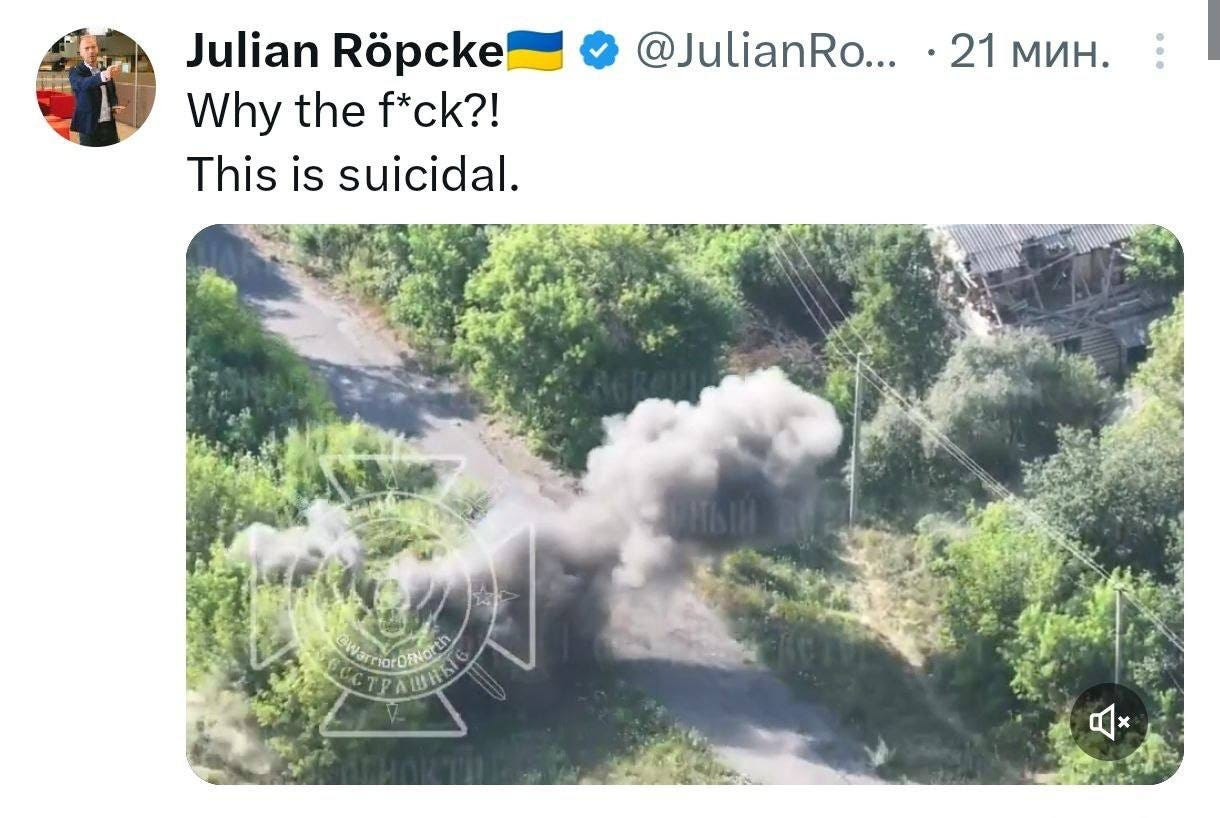Open the @JulianRo... handle link
This screenshot has height=818, width=1220.
pos(766,51)
